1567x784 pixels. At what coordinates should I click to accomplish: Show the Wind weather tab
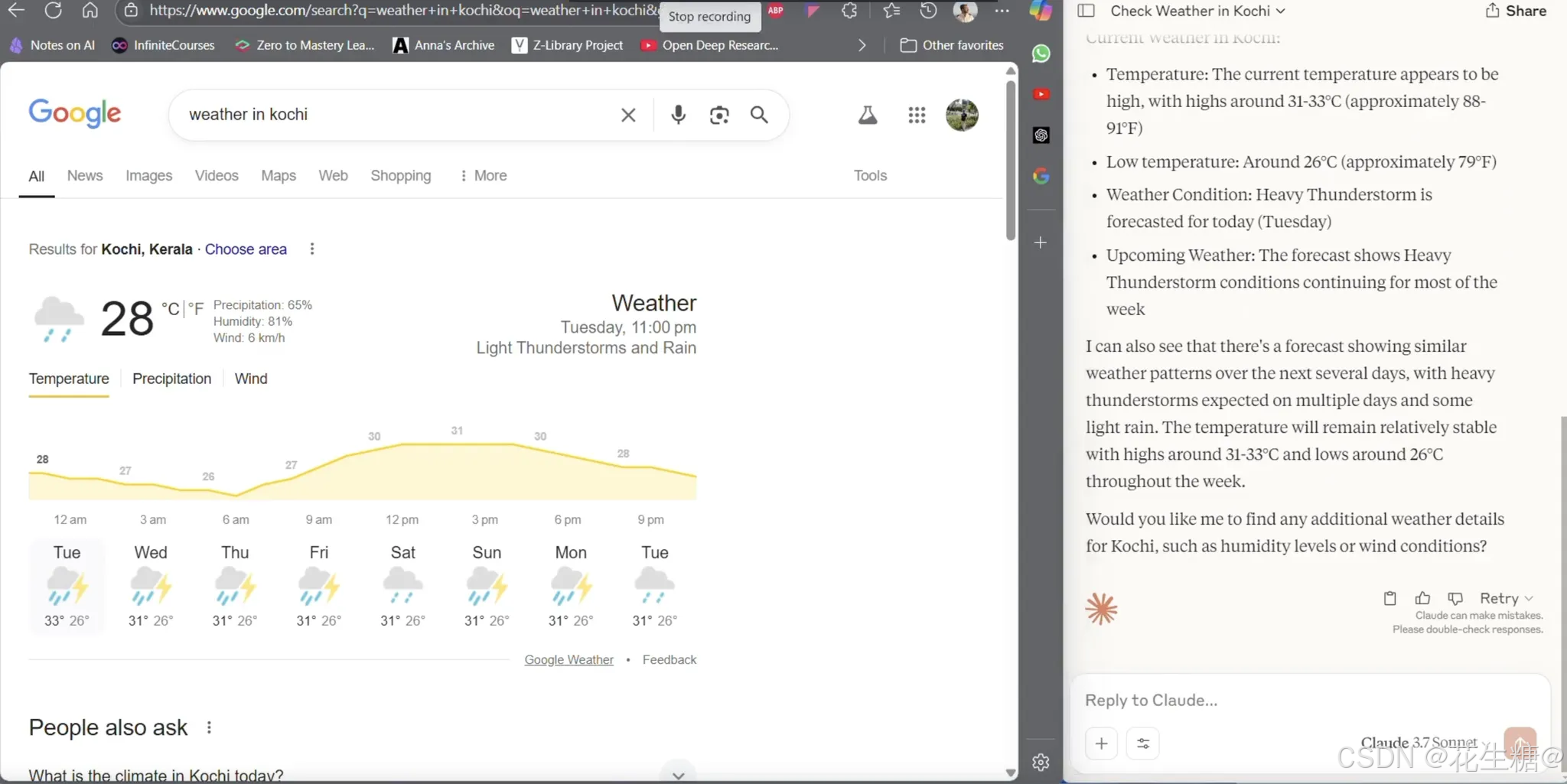(251, 379)
